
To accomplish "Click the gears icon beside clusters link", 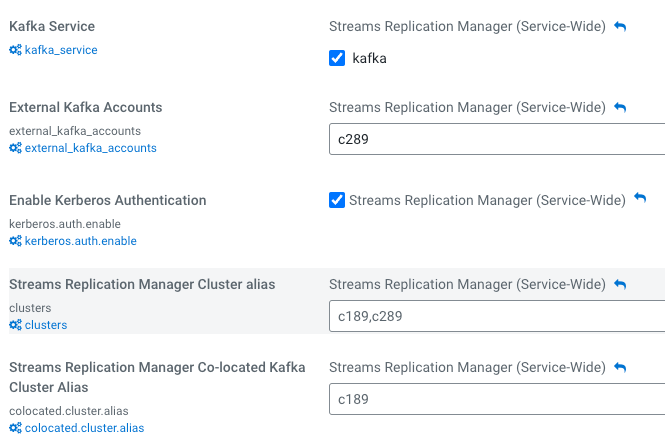I will (x=15, y=325).
